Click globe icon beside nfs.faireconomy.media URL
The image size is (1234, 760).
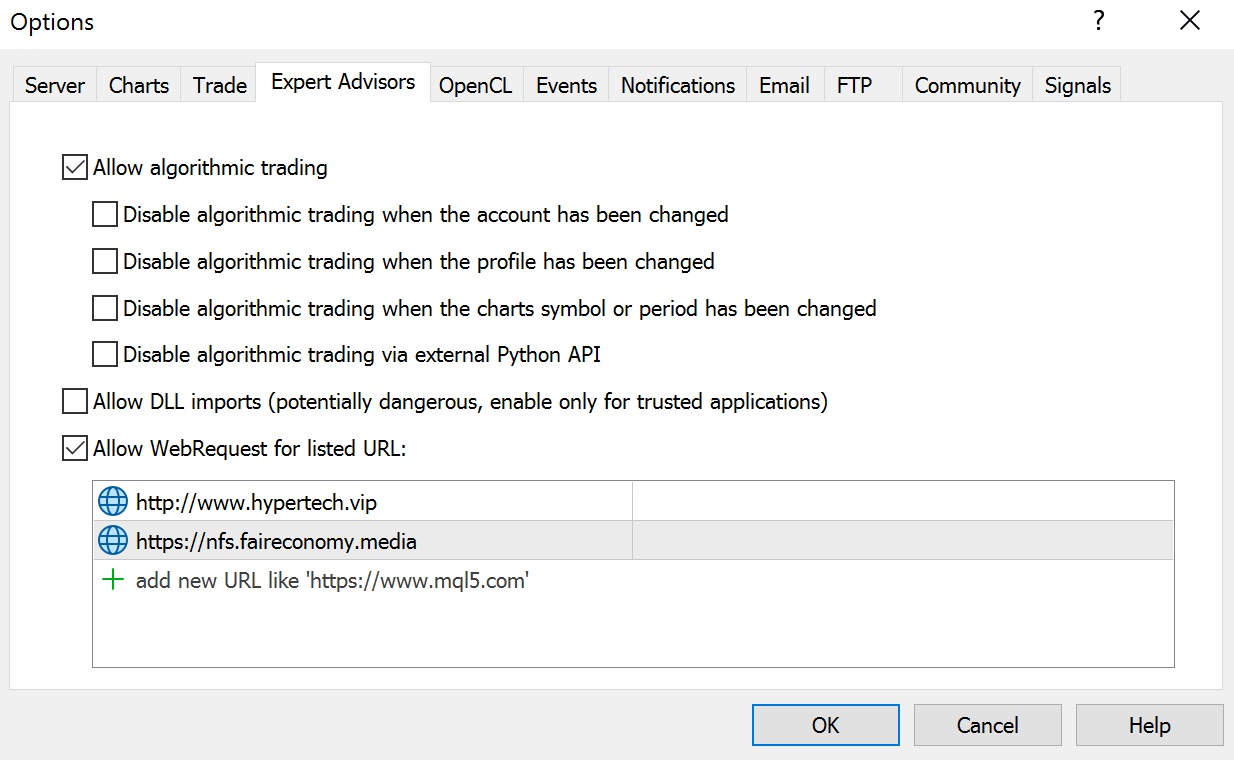(x=113, y=542)
